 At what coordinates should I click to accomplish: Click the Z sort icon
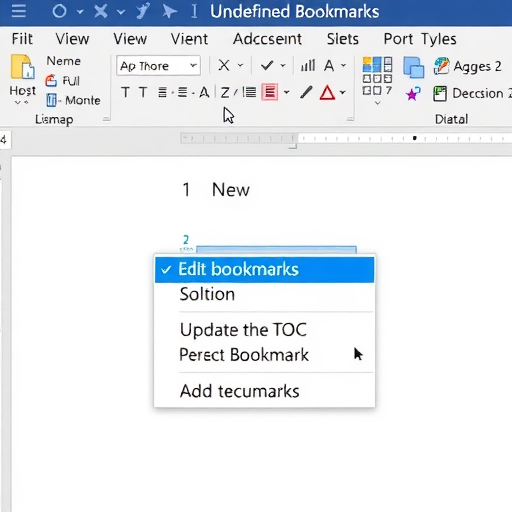pyautogui.click(x=225, y=92)
